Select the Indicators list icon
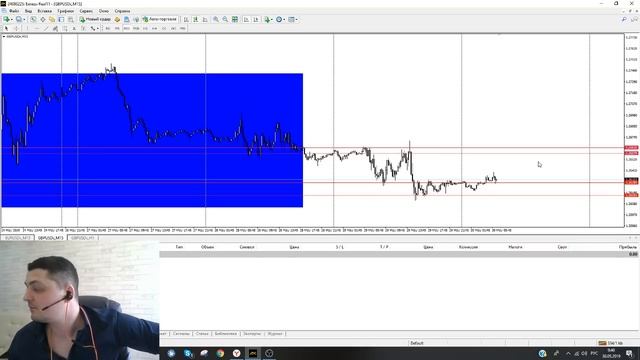Image resolution: width=640 pixels, height=360 pixels. click(x=267, y=19)
